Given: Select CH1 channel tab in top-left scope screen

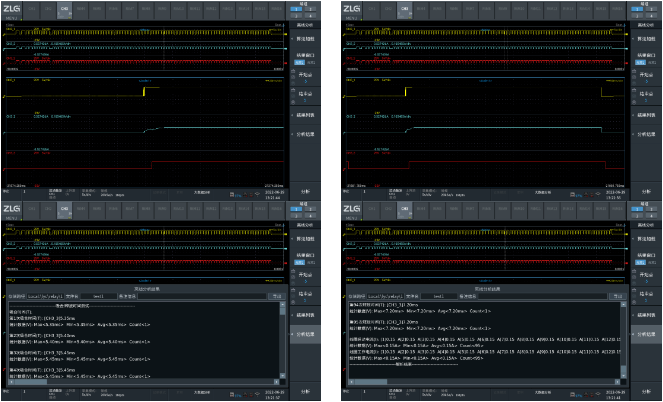Looking at the screenshot, I should point(31,11).
